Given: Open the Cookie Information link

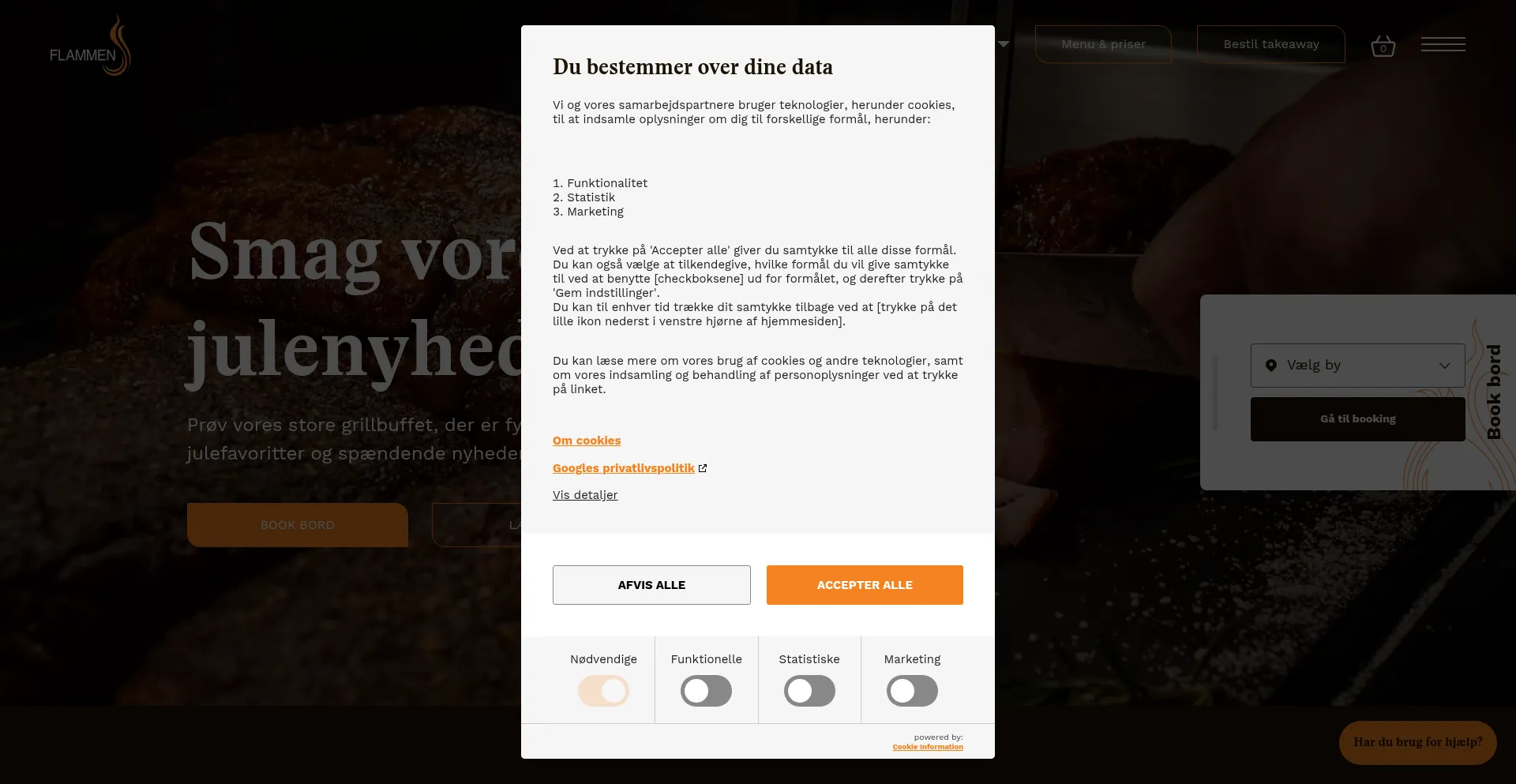Looking at the screenshot, I should (928, 747).
